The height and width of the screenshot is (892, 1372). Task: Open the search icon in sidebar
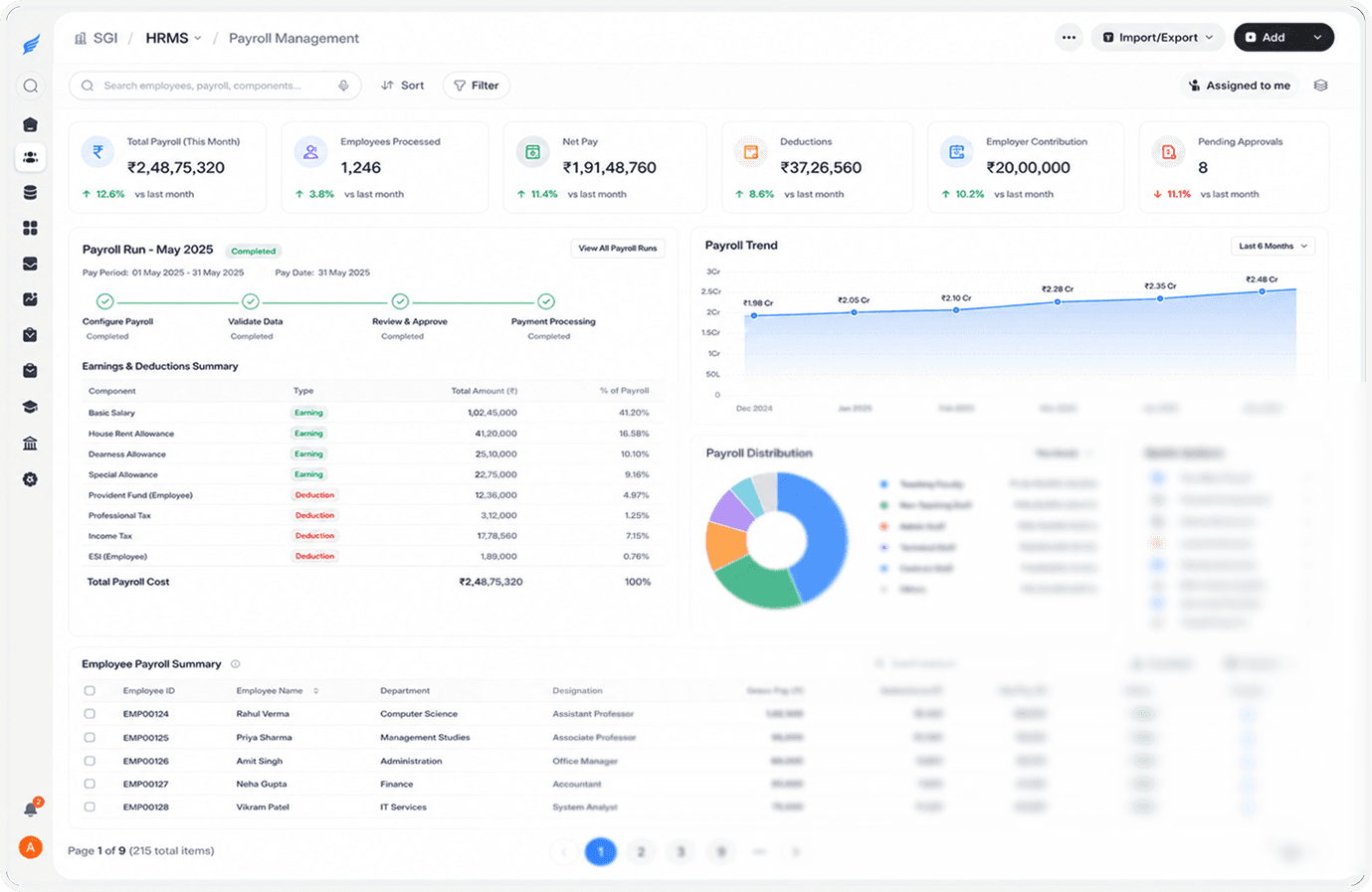(31, 86)
